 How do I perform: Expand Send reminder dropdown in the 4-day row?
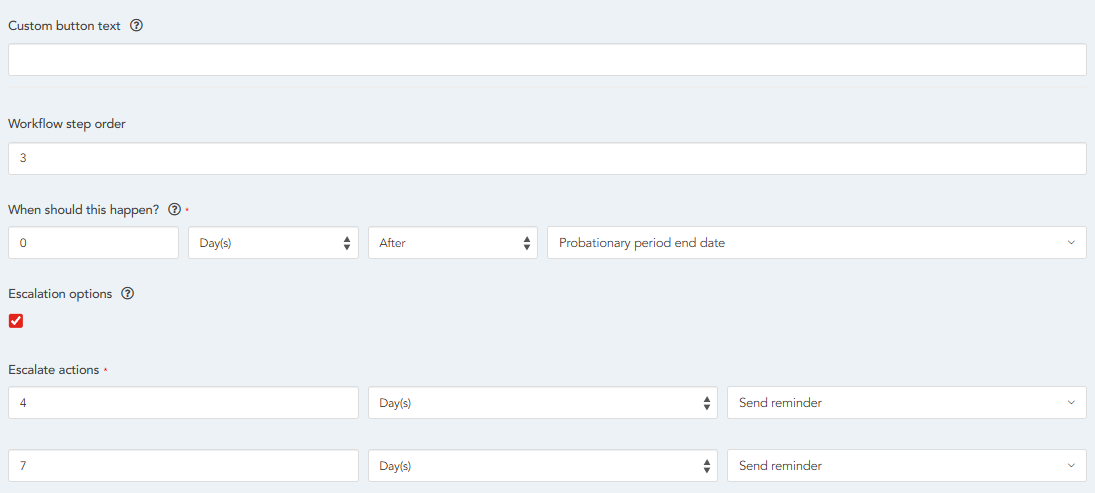[906, 403]
